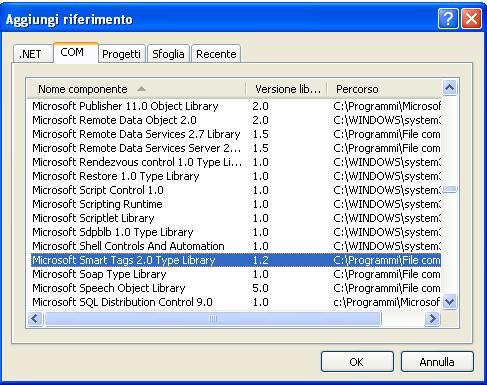The height and width of the screenshot is (385, 487).
Task: Click the path of Microsoft Publisher 11.0 row
Action: click(387, 106)
